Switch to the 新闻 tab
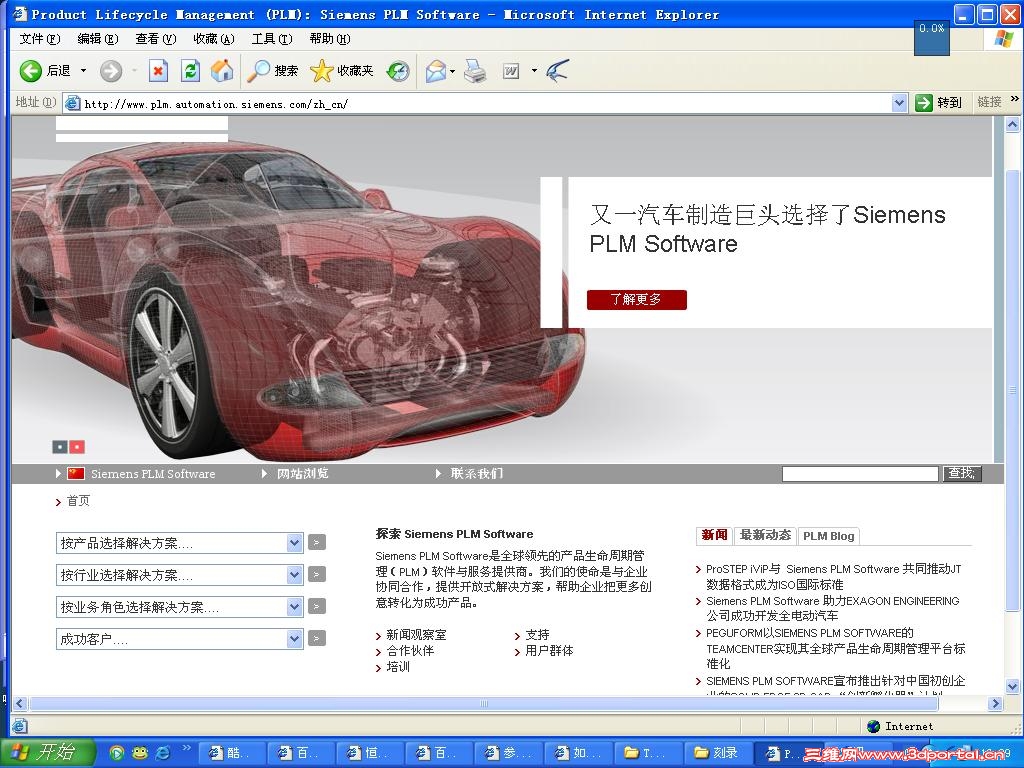Image resolution: width=1024 pixels, height=768 pixels. tap(714, 536)
